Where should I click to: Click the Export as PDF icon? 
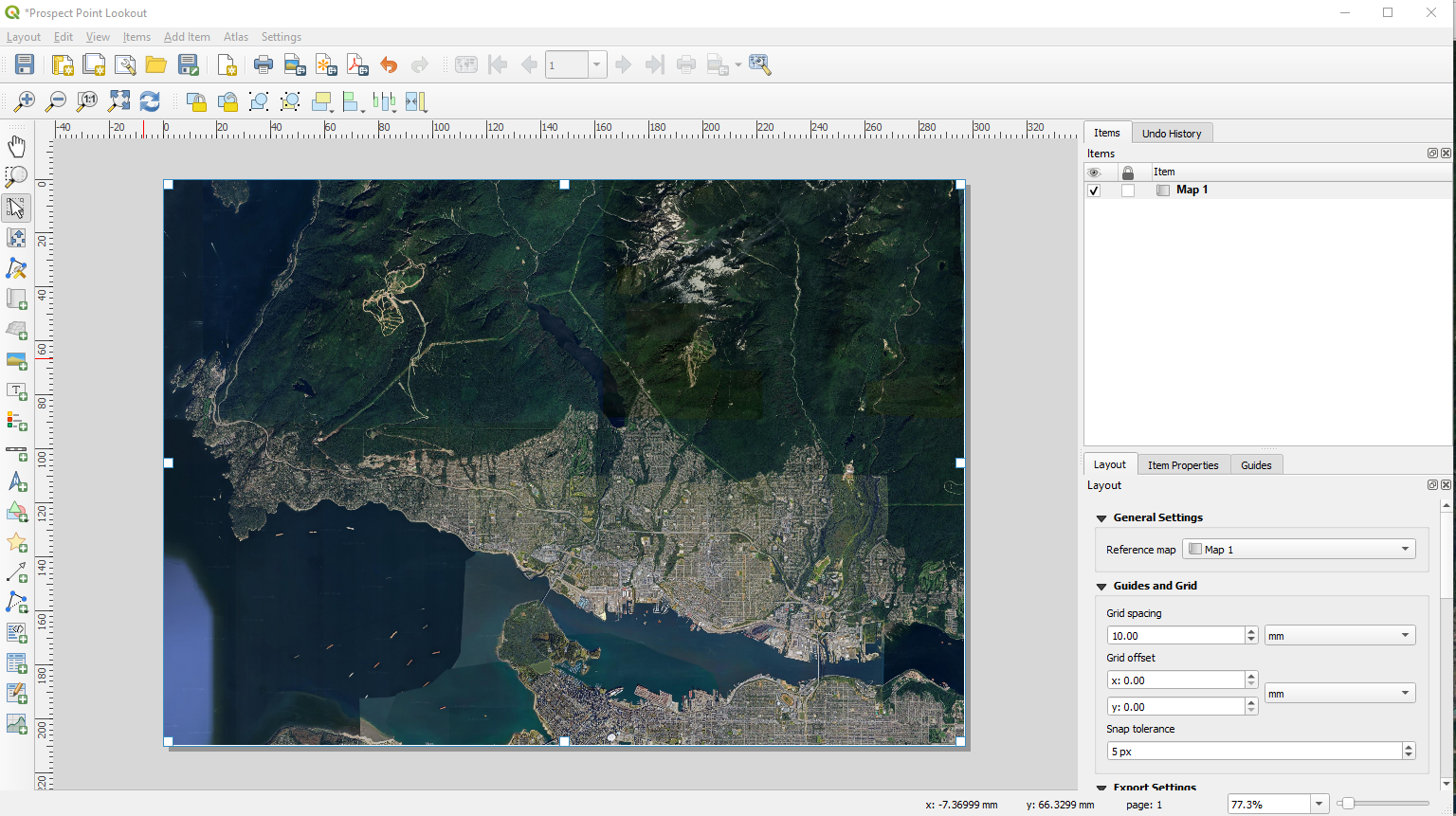(357, 64)
